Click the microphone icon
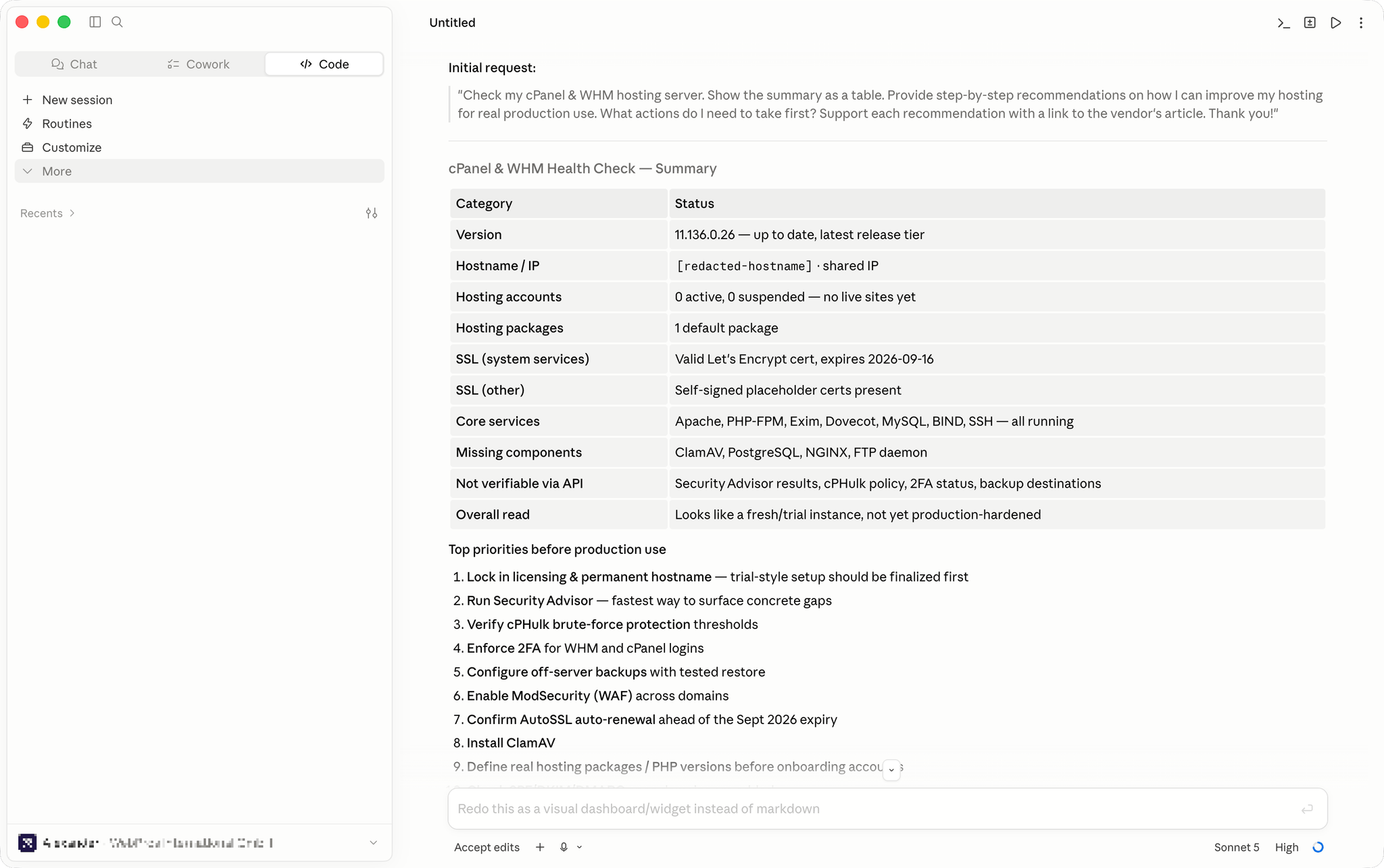This screenshot has width=1384, height=868. coord(564,847)
